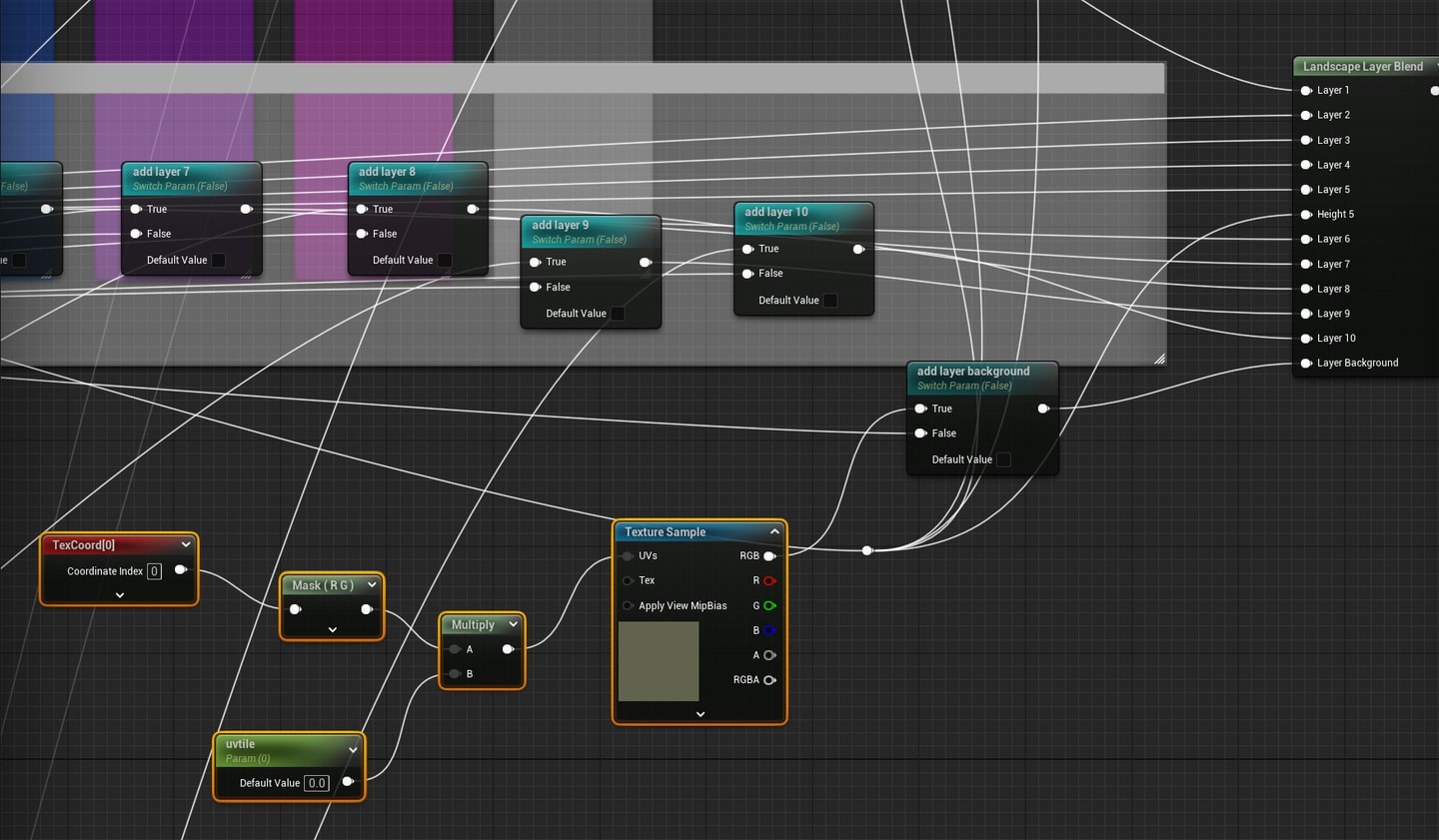Toggle add layer 9 Default Value checkbox
Image resolution: width=1439 pixels, height=840 pixels.
pos(618,314)
